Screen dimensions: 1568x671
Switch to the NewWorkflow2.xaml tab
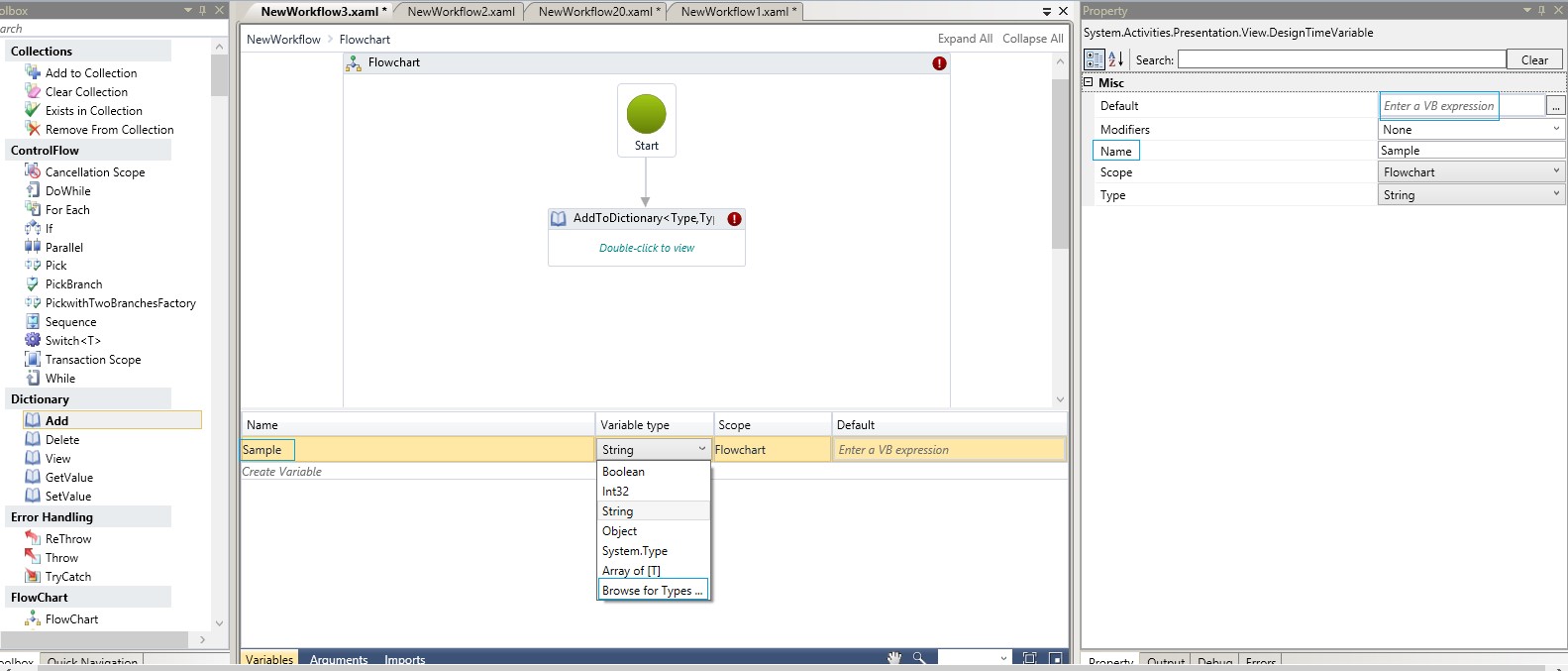click(461, 12)
